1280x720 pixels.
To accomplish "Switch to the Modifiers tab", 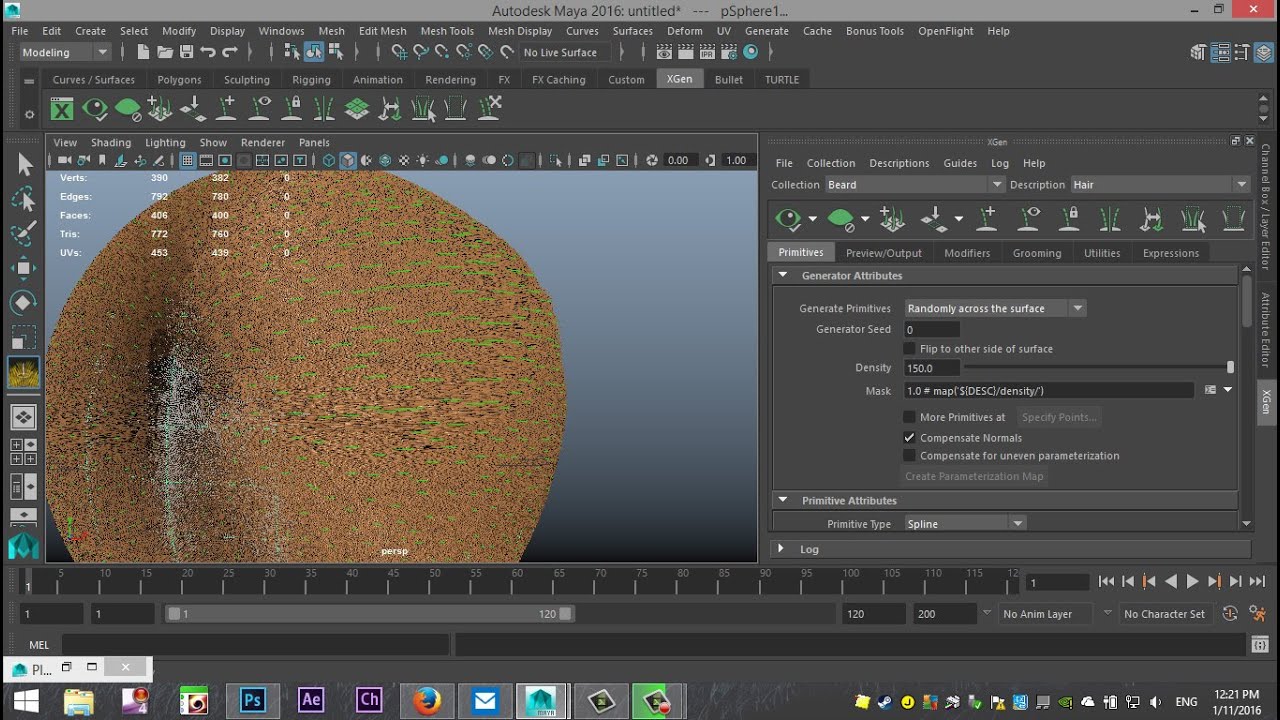I will pos(967,253).
